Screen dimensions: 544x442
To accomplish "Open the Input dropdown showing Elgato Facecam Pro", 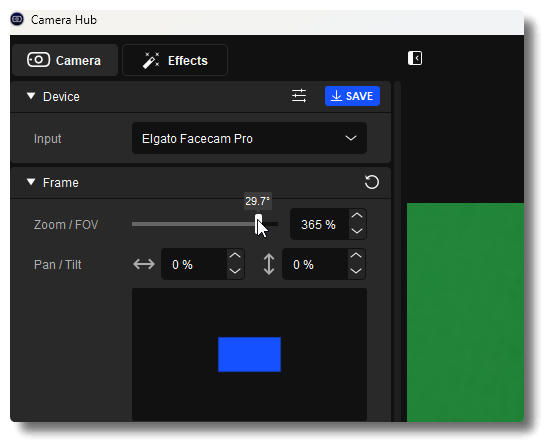I will [249, 138].
